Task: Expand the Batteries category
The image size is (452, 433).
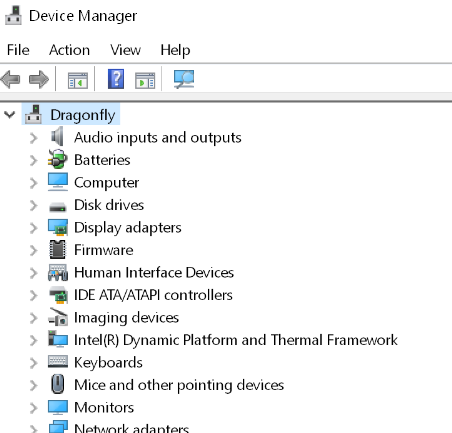Action: coord(33,160)
